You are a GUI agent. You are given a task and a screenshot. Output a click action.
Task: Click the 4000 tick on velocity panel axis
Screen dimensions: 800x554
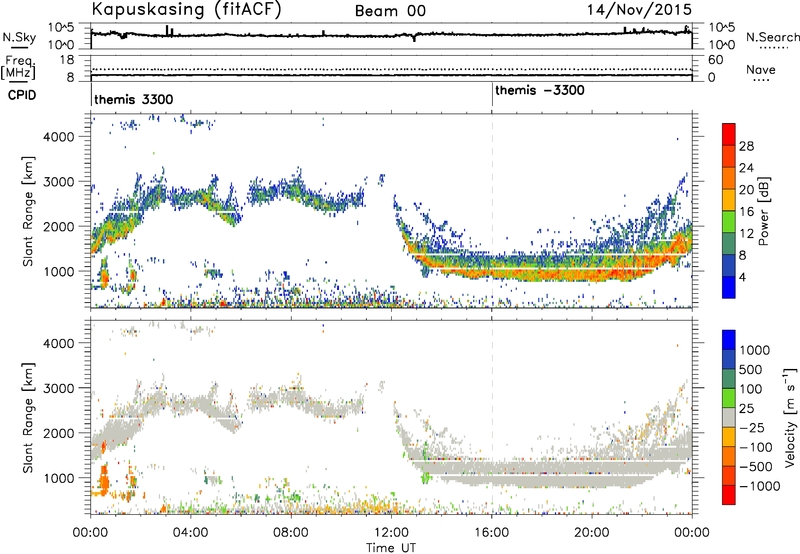click(59, 343)
